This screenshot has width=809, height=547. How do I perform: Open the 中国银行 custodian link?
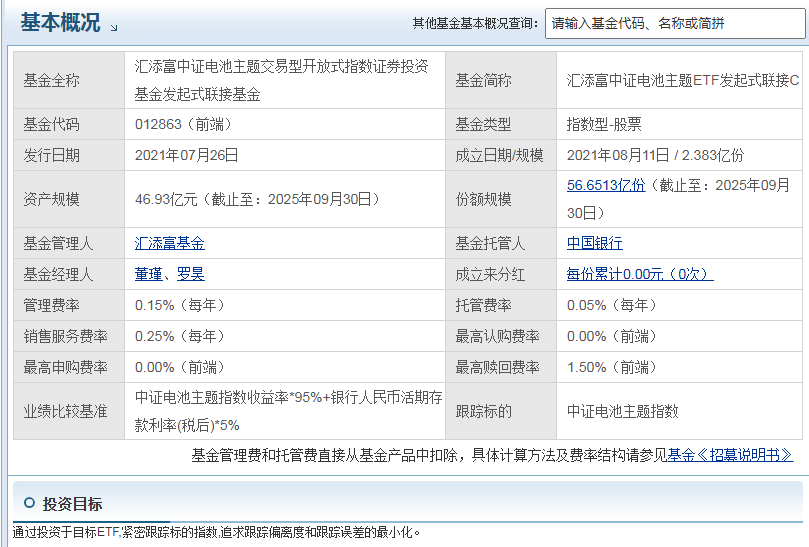point(594,243)
